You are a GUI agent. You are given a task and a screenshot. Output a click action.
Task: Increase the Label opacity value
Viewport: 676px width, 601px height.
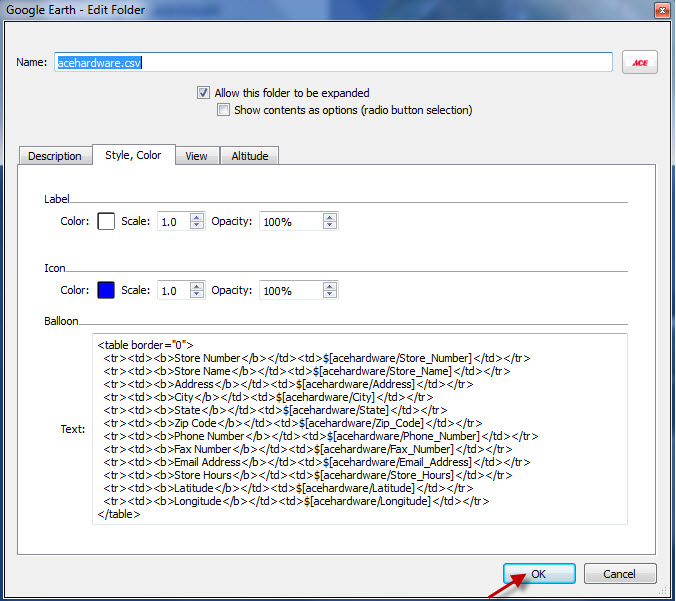coord(329,217)
